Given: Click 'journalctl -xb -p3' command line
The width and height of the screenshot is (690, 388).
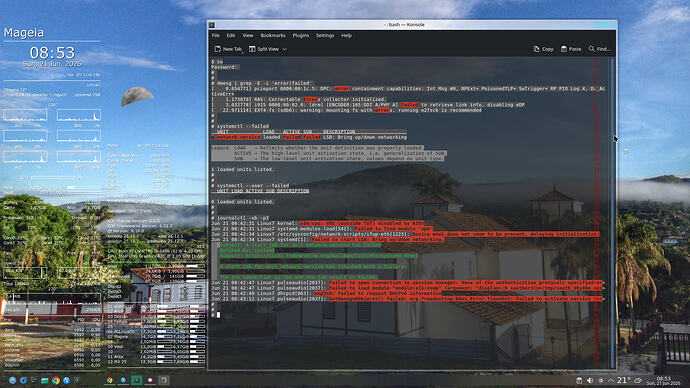Looking at the screenshot, I should pos(240,218).
